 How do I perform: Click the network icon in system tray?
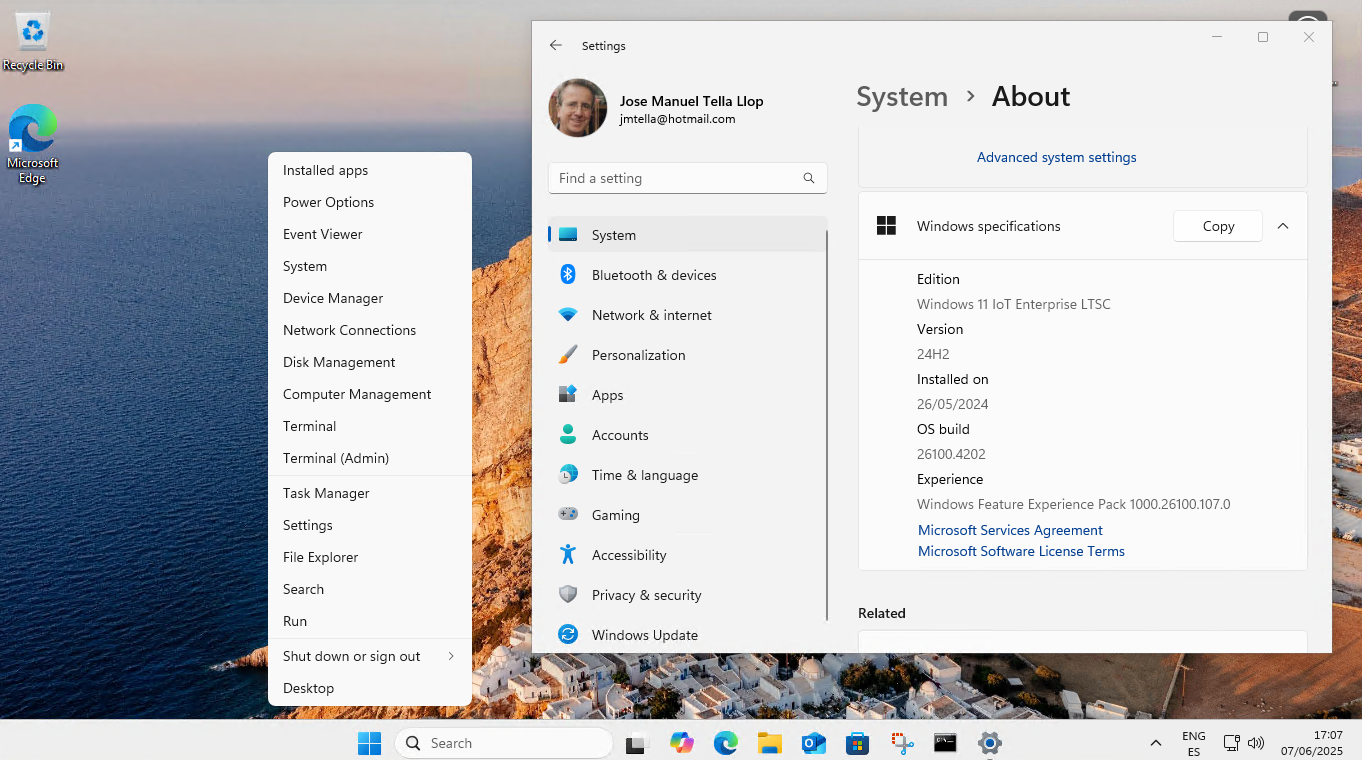pyautogui.click(x=1232, y=743)
